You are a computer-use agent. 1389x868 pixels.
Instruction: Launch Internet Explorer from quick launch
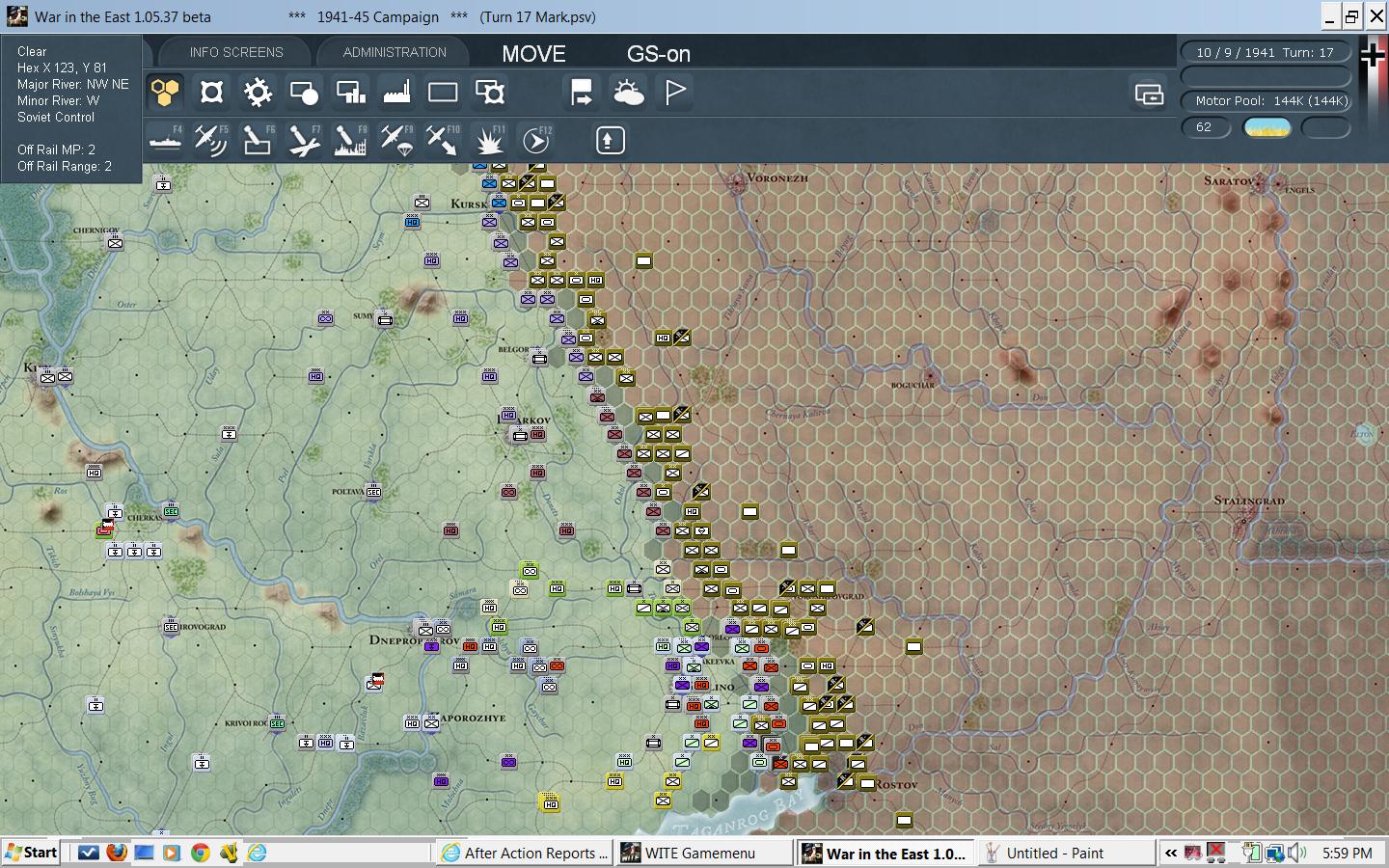[x=257, y=853]
